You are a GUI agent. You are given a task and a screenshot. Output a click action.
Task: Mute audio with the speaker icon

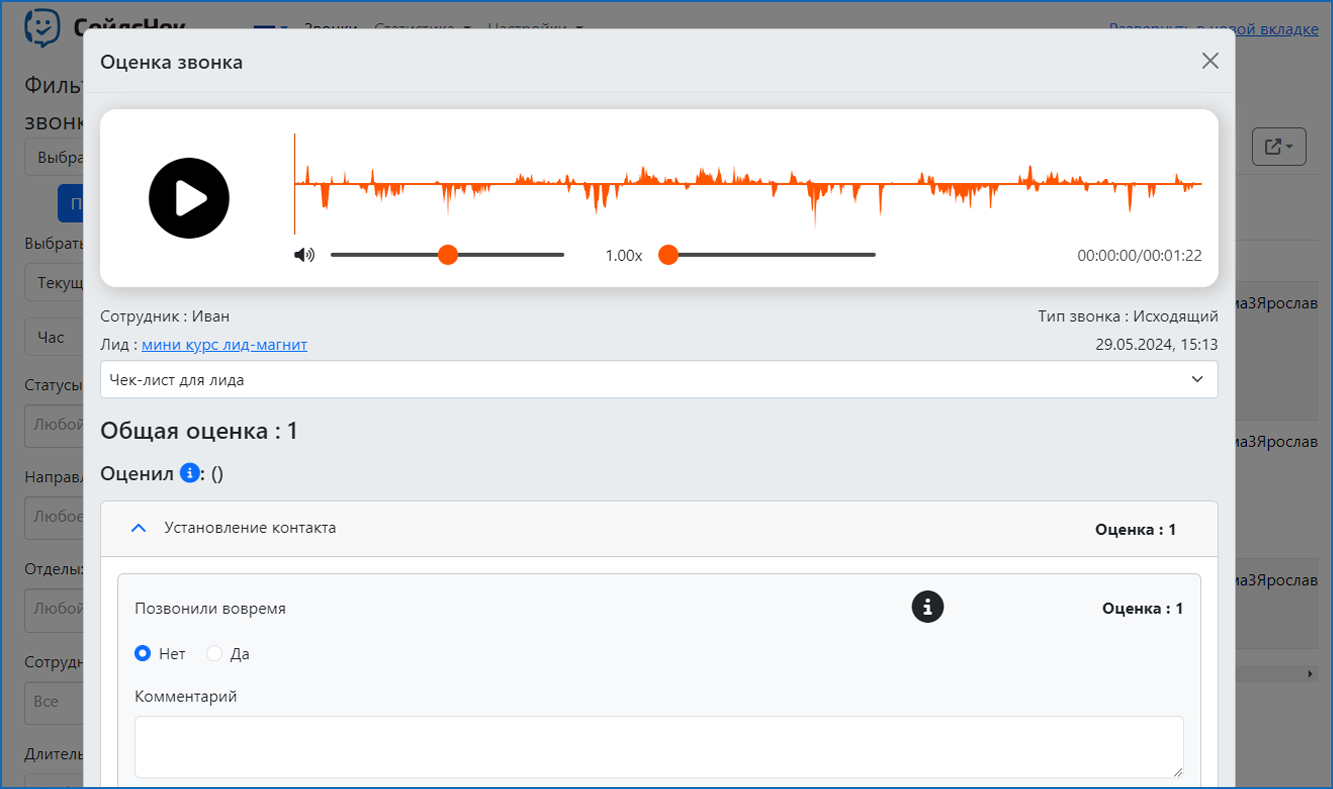304,255
